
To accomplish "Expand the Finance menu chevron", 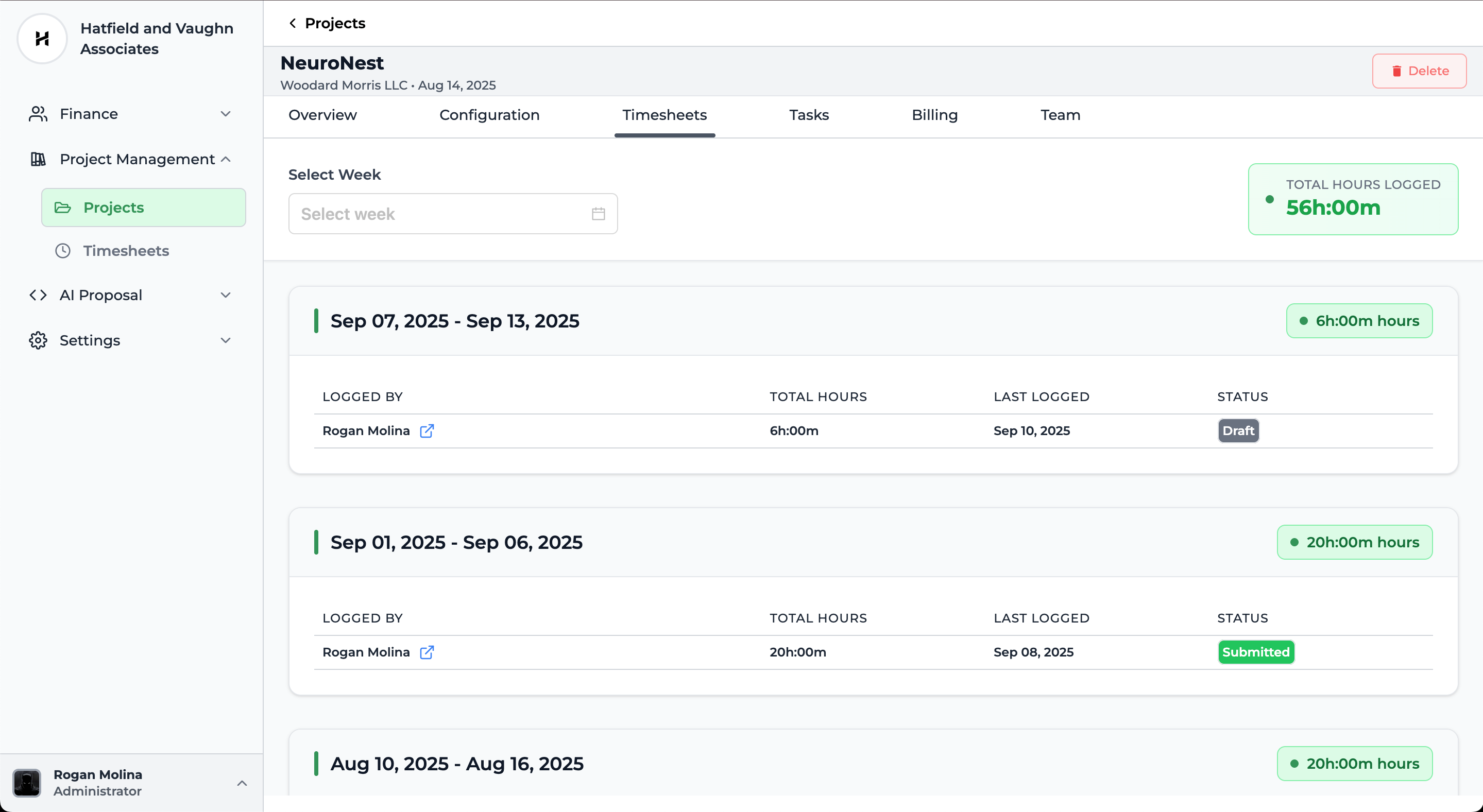I will pyautogui.click(x=226, y=114).
